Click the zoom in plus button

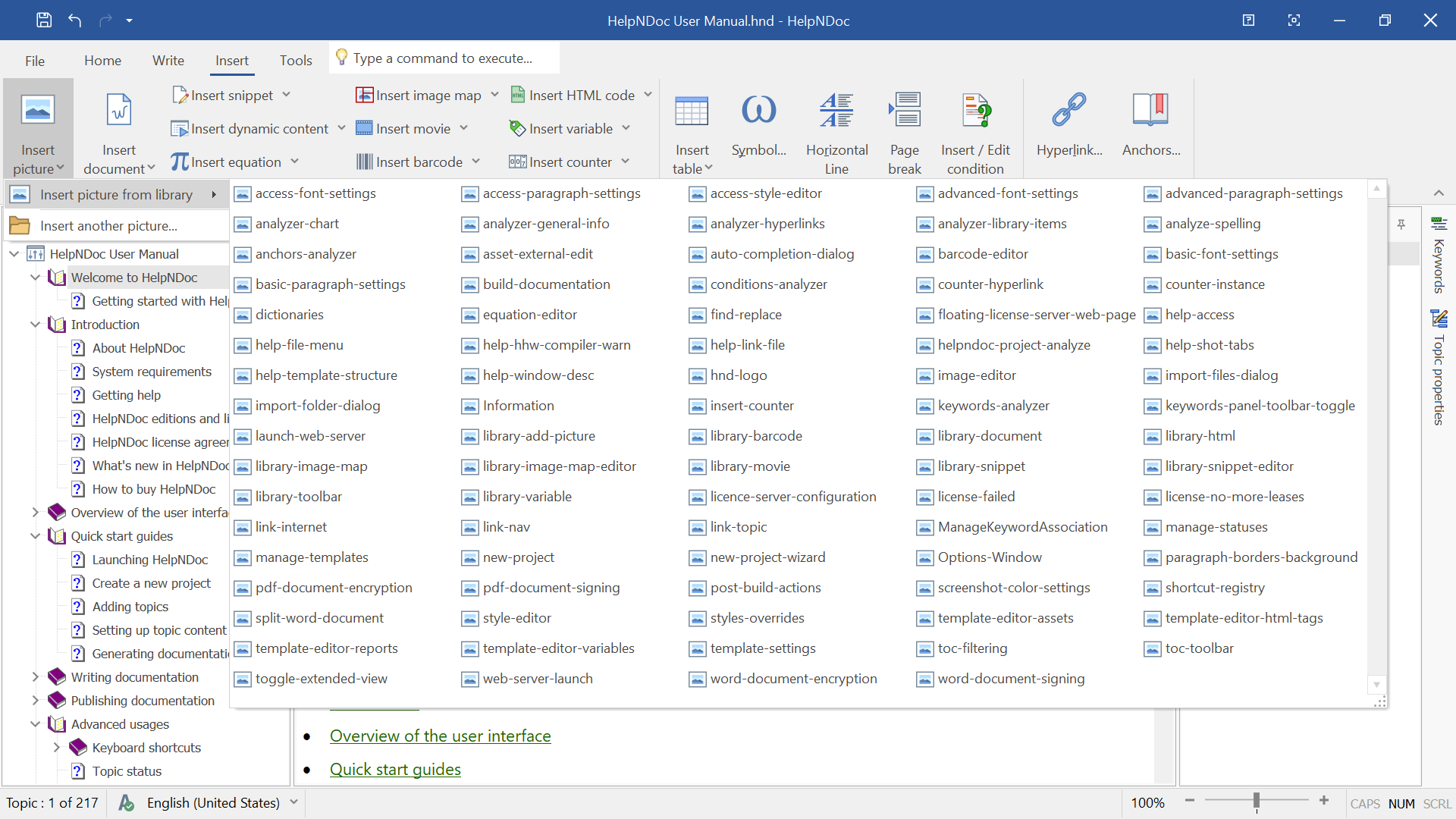point(1324,801)
